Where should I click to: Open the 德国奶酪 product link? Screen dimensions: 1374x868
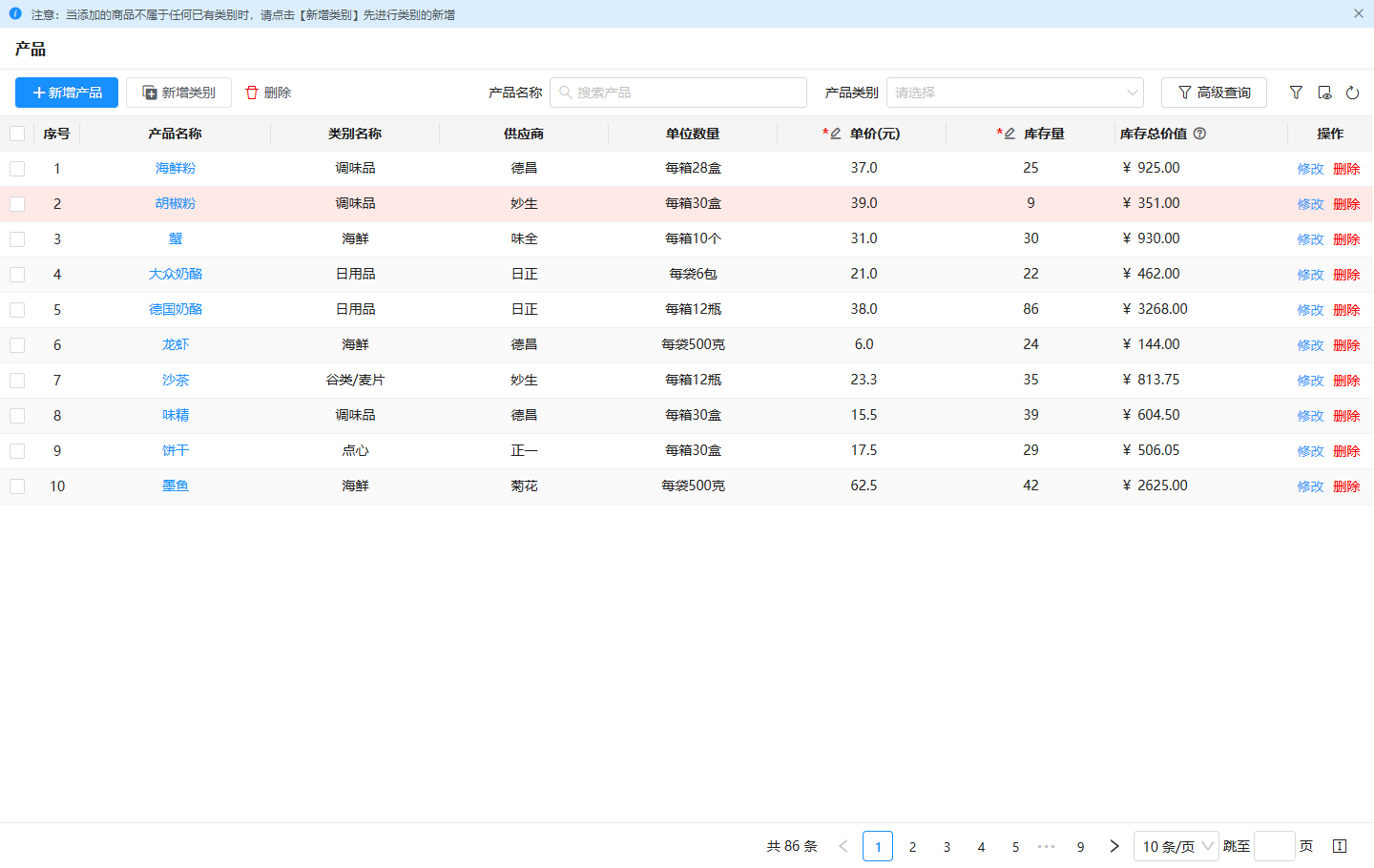point(176,309)
